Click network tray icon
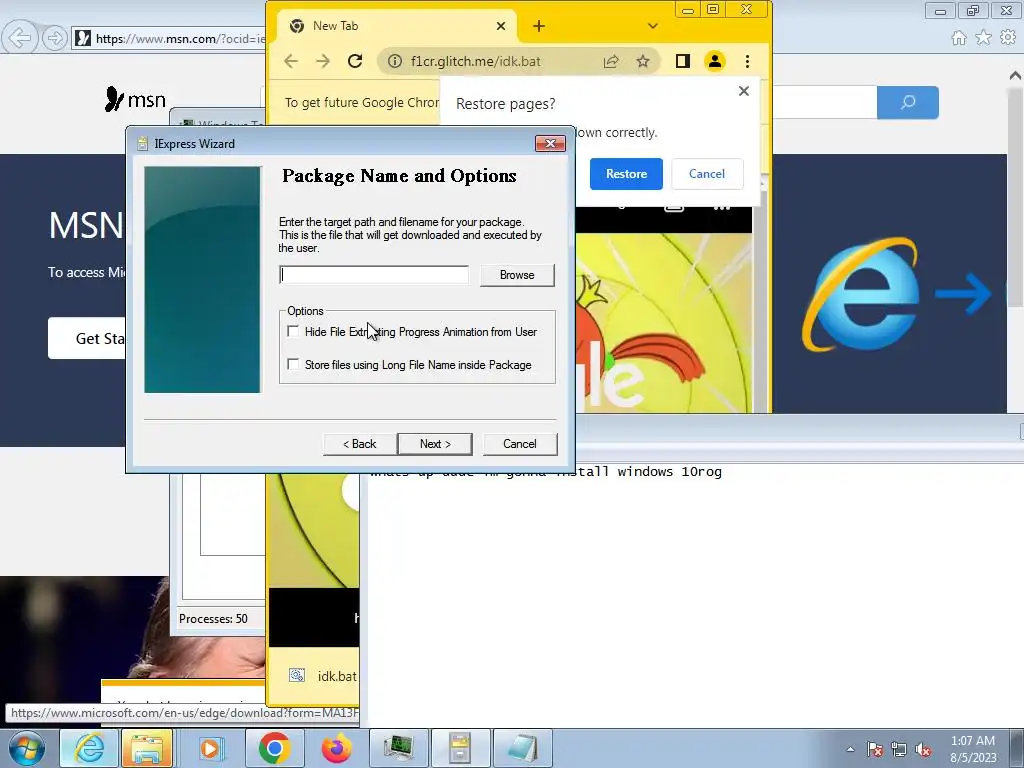 pyautogui.click(x=899, y=749)
